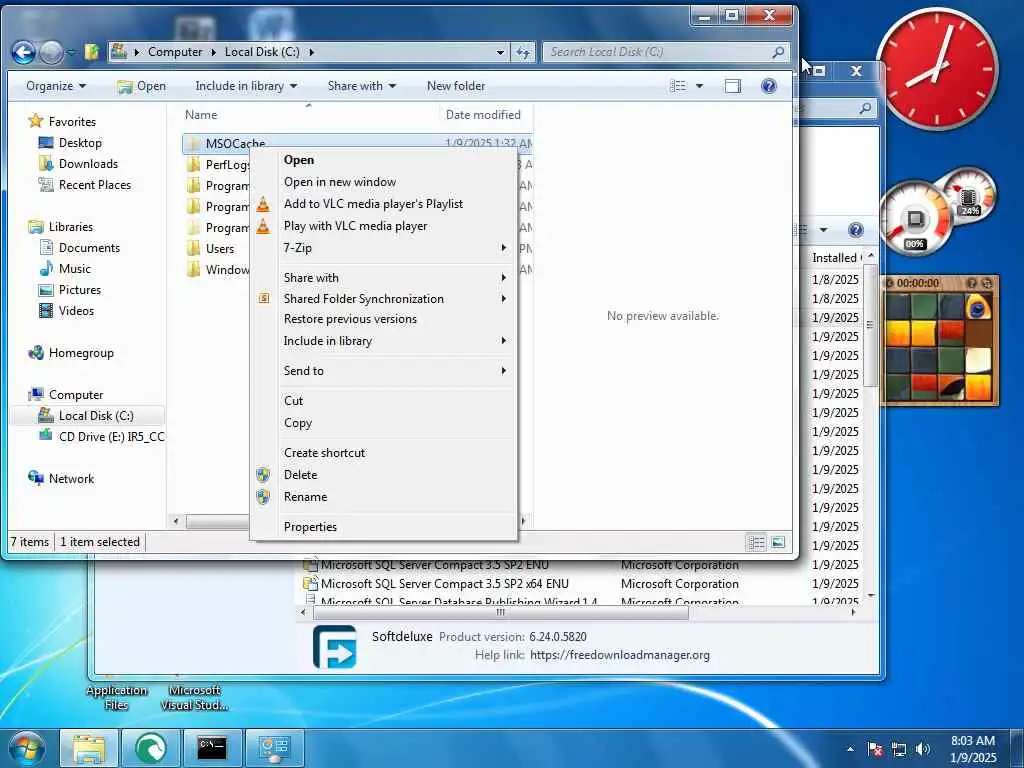This screenshot has height=768, width=1024.
Task: Expand Share with in the context menu
Action: [x=384, y=278]
